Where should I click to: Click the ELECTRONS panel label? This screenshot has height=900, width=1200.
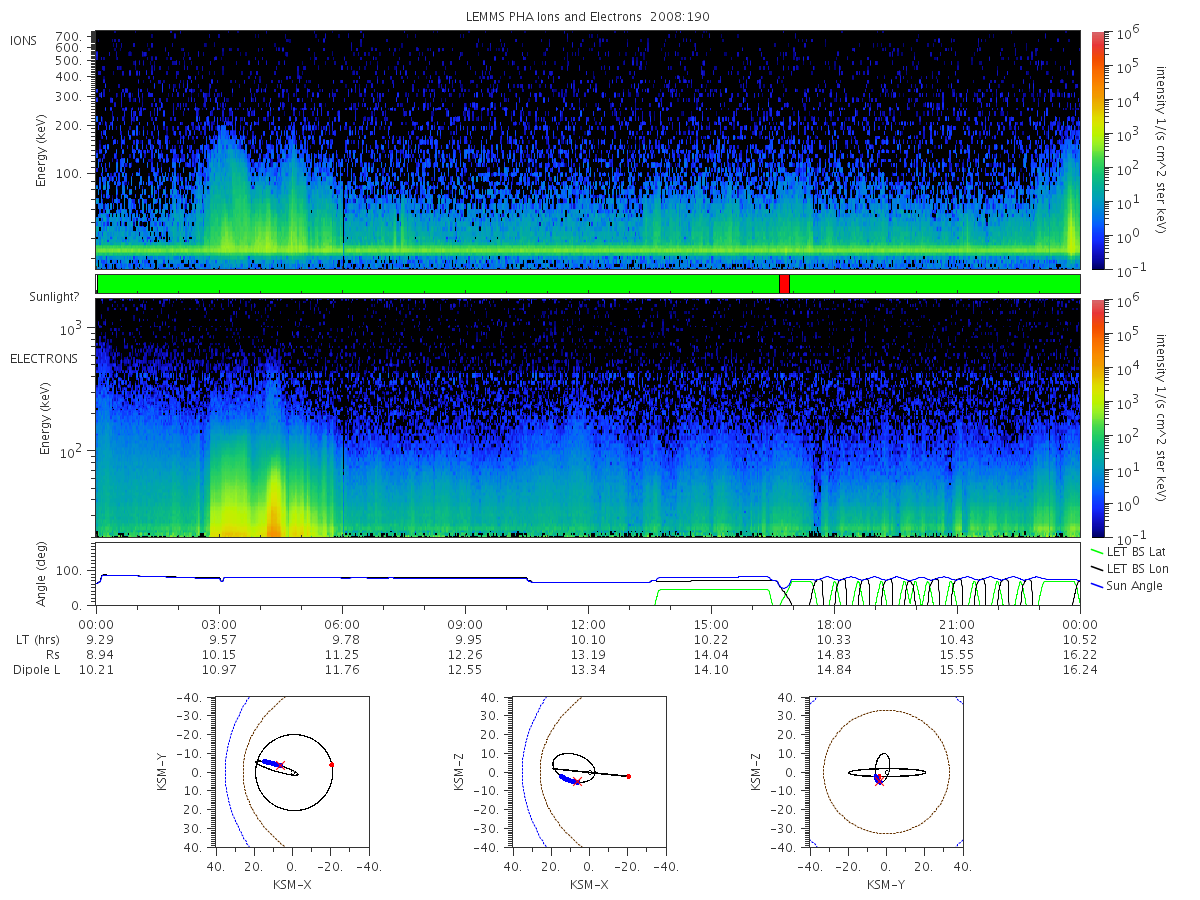43,358
